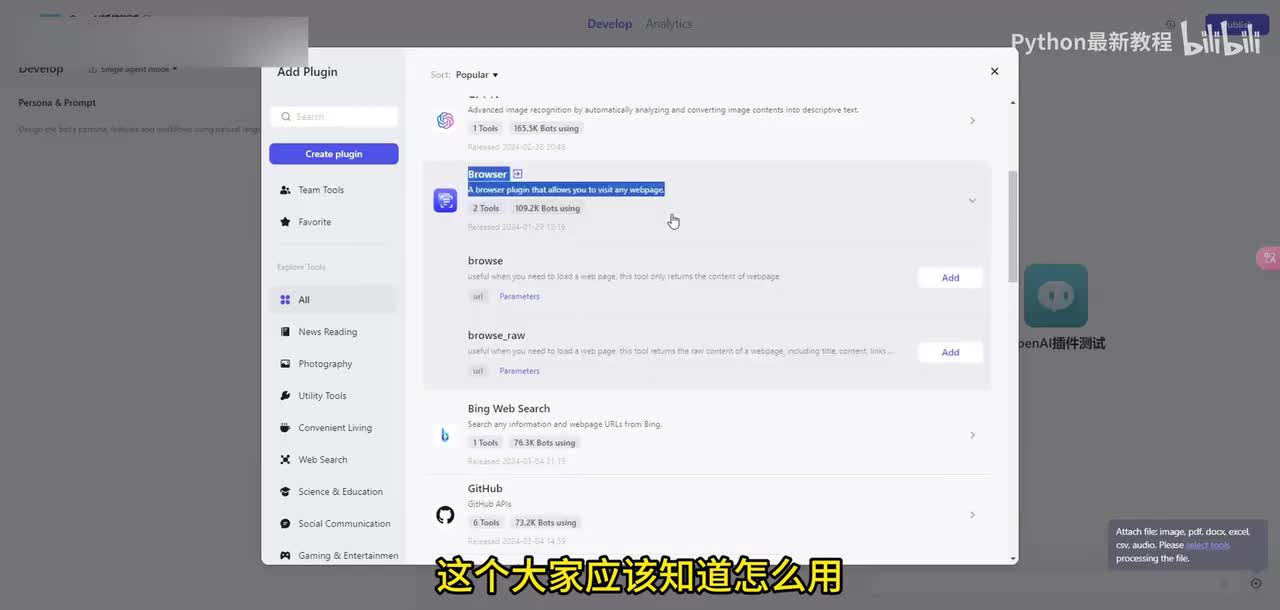Click the GitHub plugin logo icon
Screen dimensions: 1280x610
point(445,515)
